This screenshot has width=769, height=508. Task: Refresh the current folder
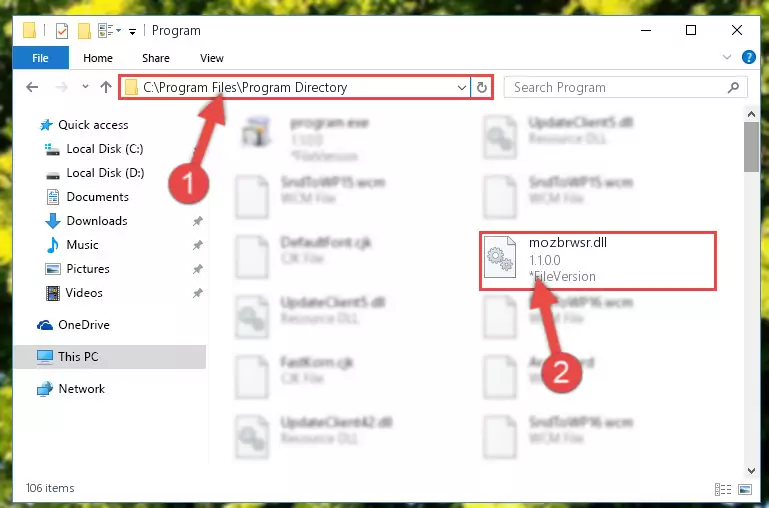[482, 87]
